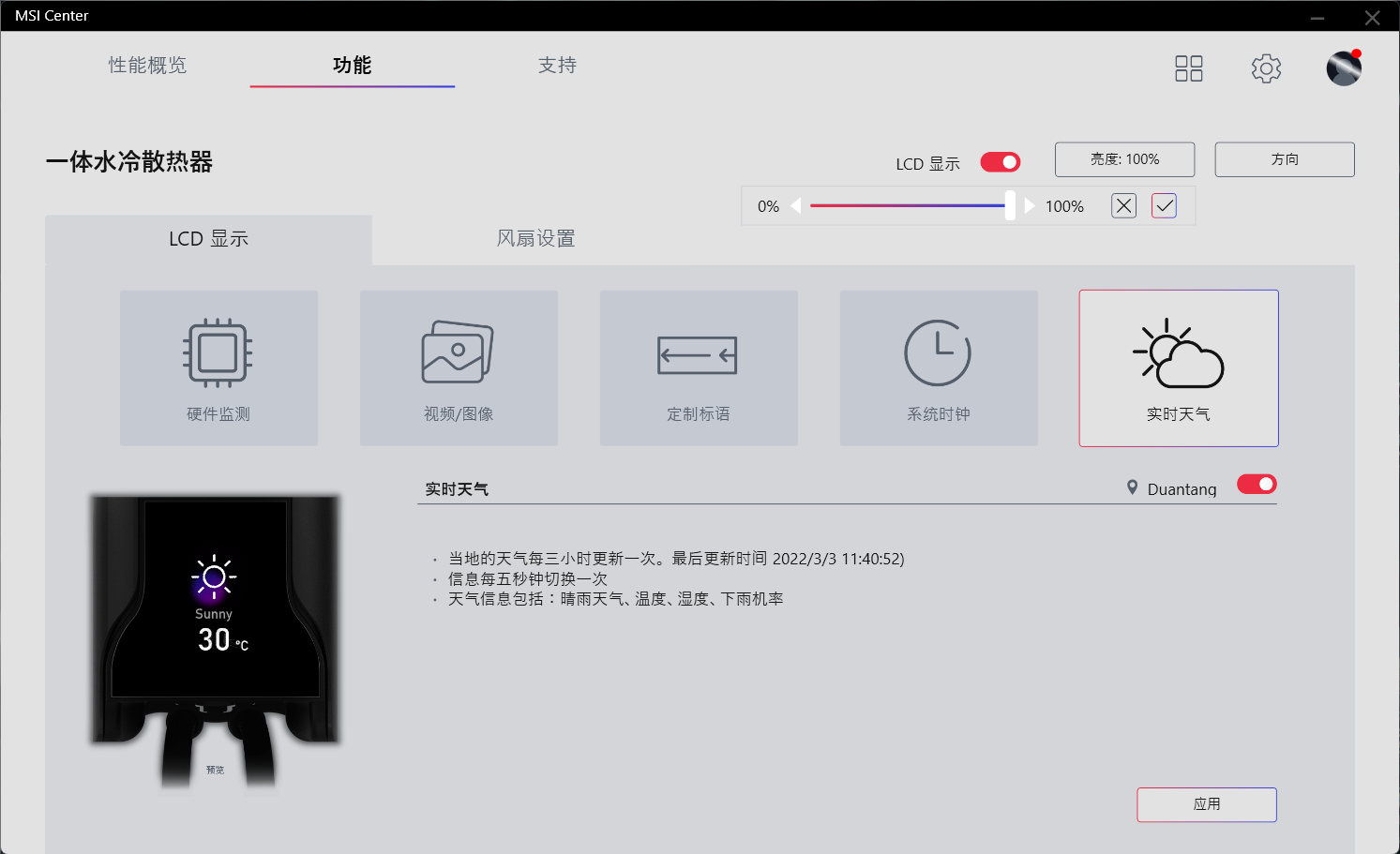Toggle the LCD 显示 switch off
This screenshot has height=854, width=1400.
(x=1000, y=161)
